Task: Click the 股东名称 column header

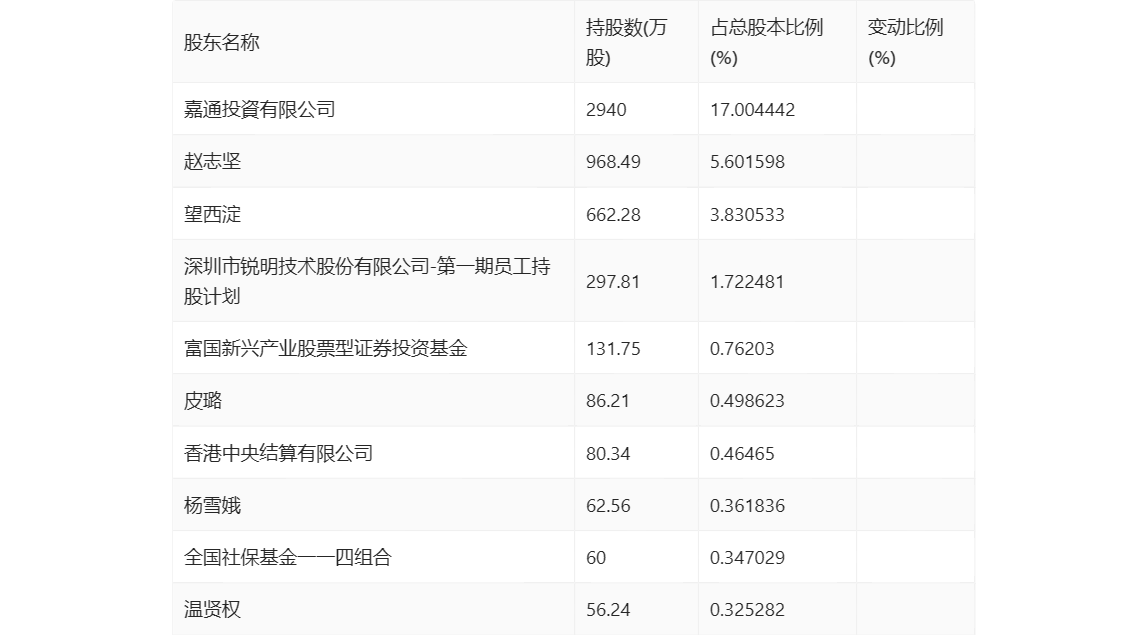Action: click(x=221, y=42)
